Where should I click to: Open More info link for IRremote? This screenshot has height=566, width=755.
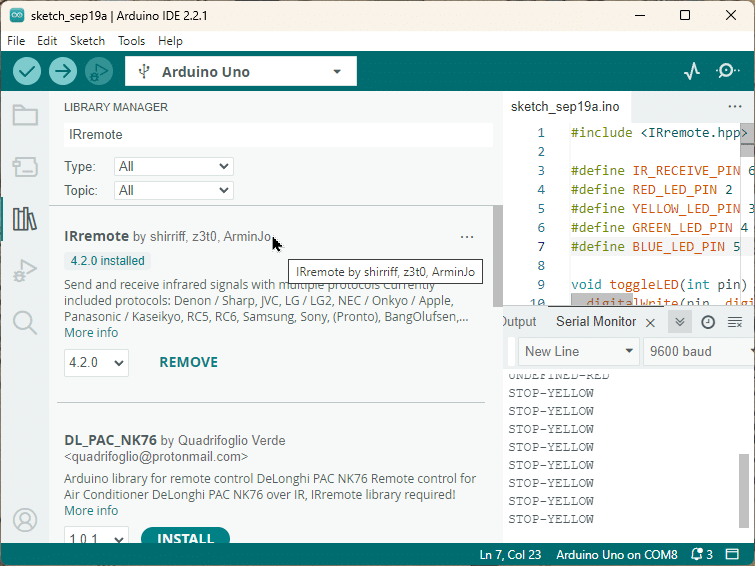pos(91,333)
